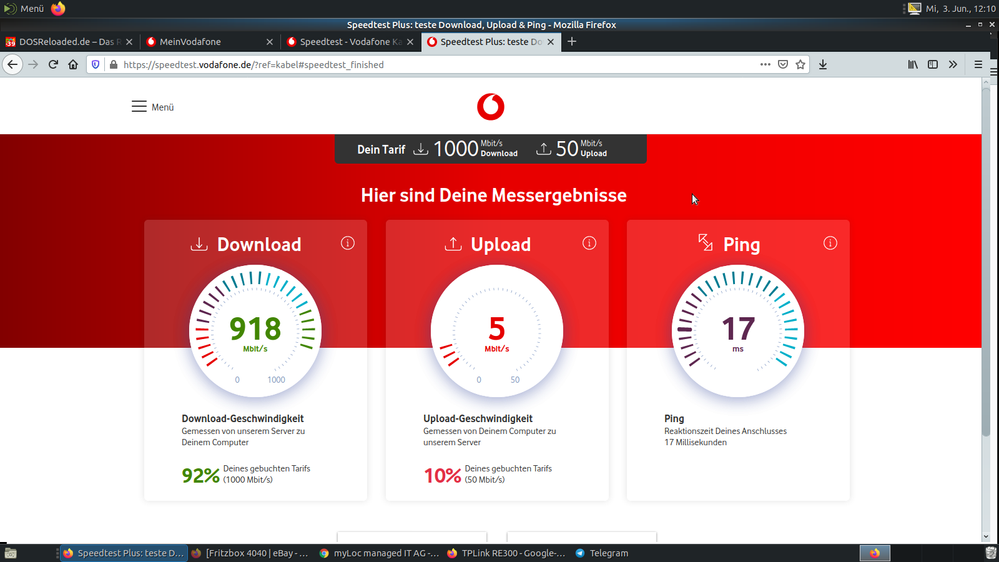Click the 92% result text
This screenshot has height=562, width=999.
coord(200,475)
